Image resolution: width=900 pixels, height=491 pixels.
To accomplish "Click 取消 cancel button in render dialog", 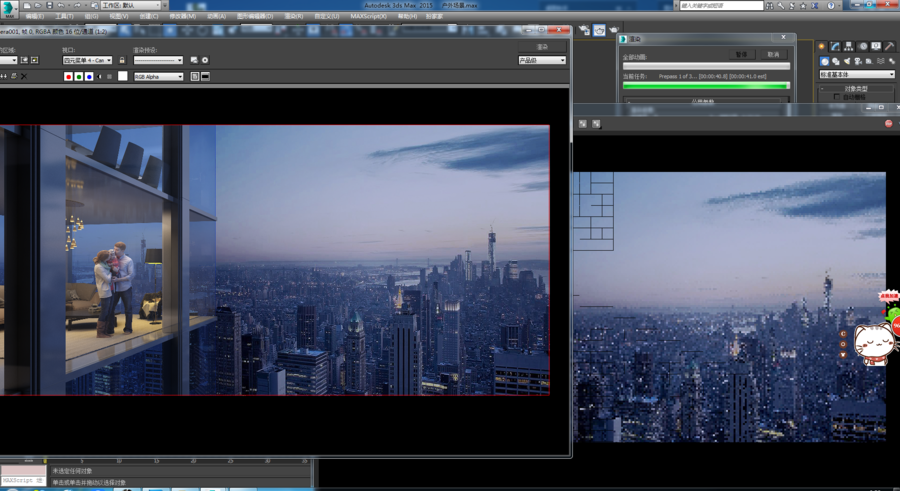I will [774, 55].
